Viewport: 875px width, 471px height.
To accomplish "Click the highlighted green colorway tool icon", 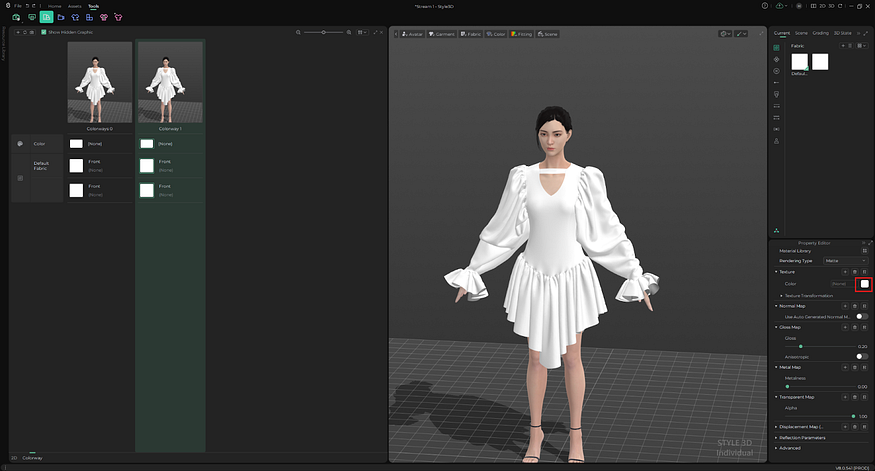I will pos(46,17).
